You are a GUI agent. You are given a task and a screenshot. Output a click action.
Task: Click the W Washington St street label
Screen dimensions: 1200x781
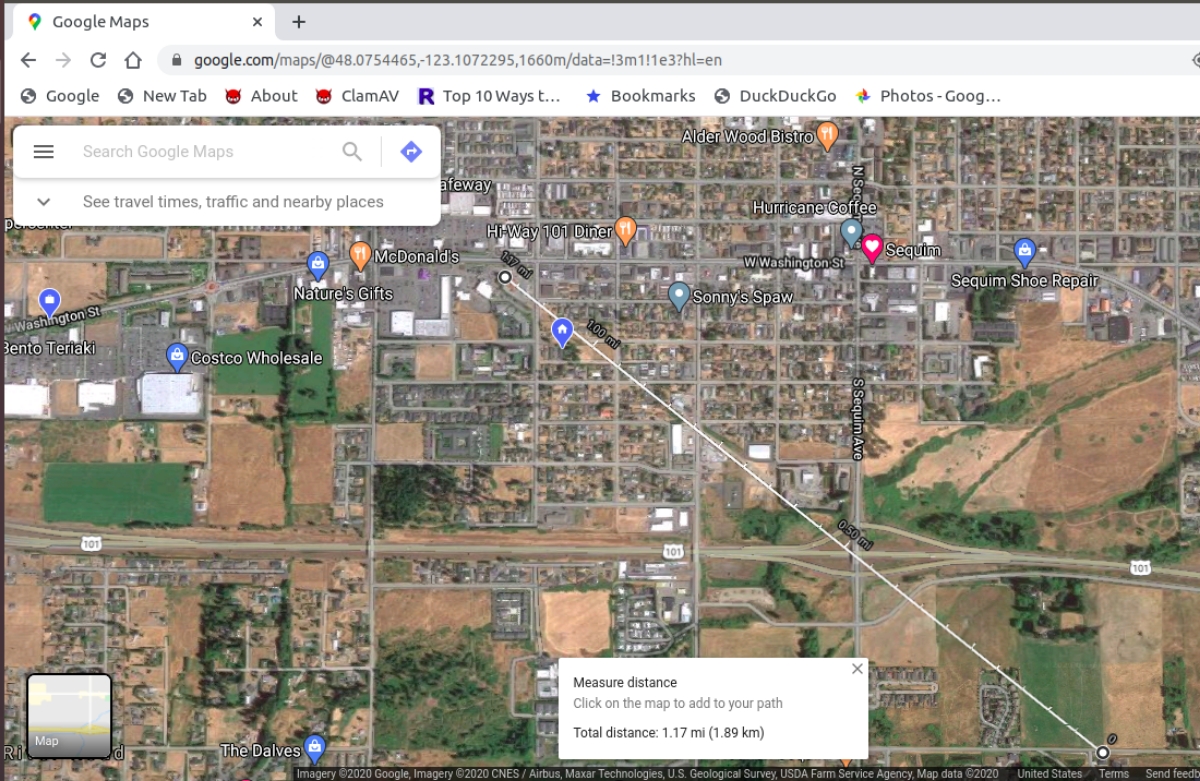794,263
